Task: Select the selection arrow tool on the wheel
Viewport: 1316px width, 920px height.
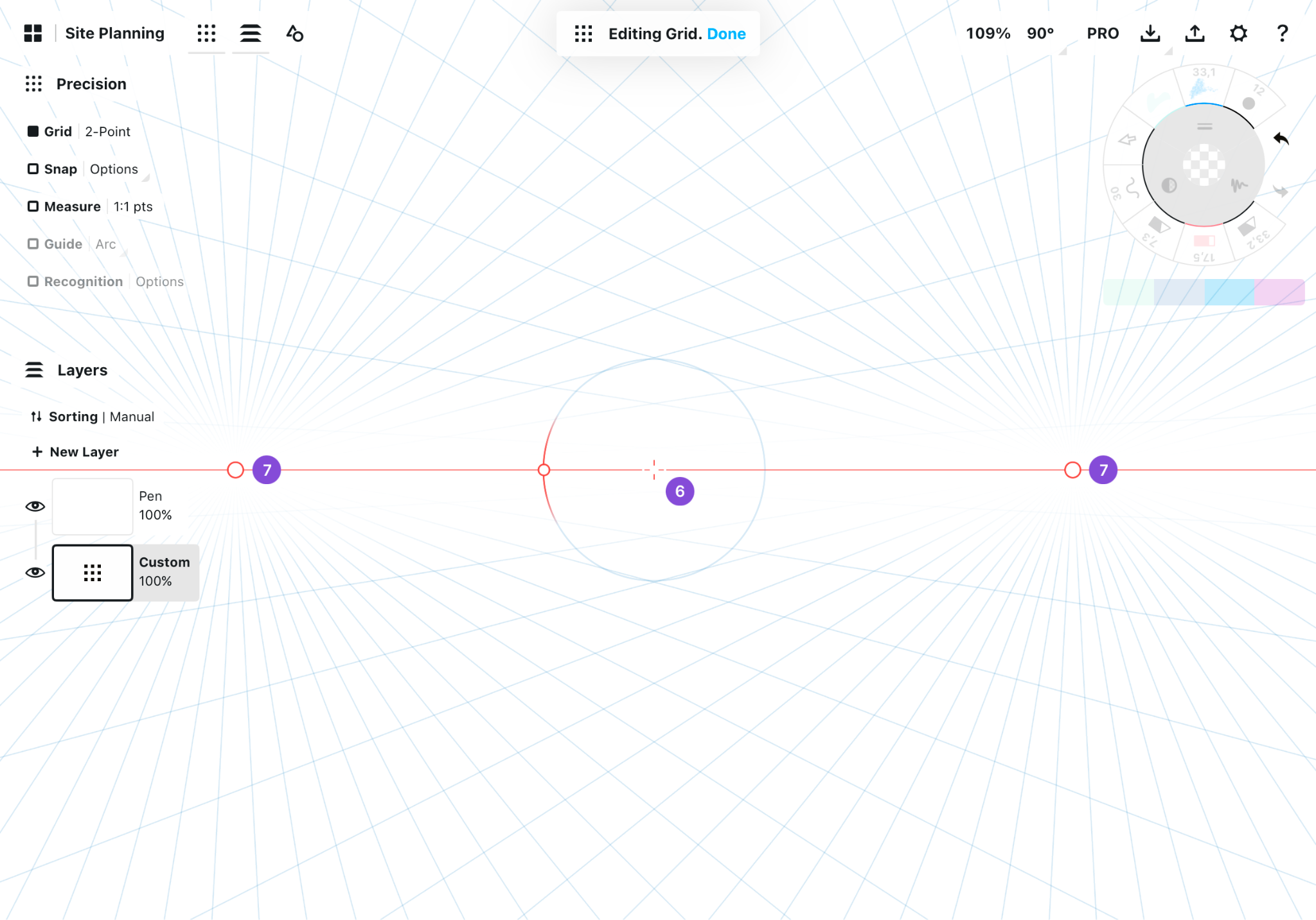Action: (x=1127, y=140)
